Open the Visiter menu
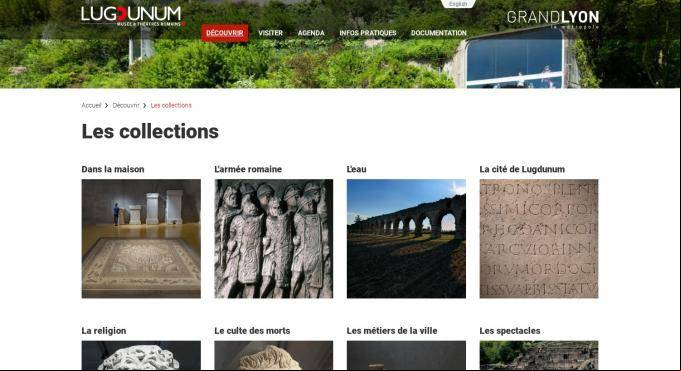The width and height of the screenshot is (681, 371). [x=271, y=33]
